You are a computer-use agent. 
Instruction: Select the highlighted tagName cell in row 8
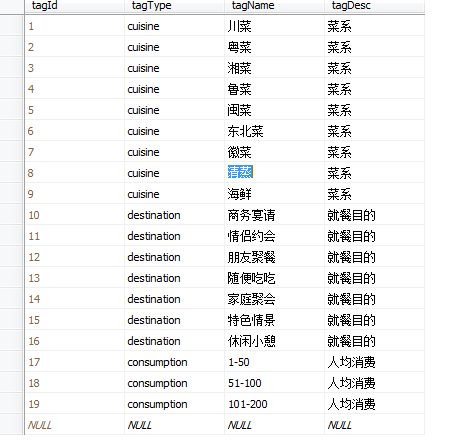pos(274,172)
